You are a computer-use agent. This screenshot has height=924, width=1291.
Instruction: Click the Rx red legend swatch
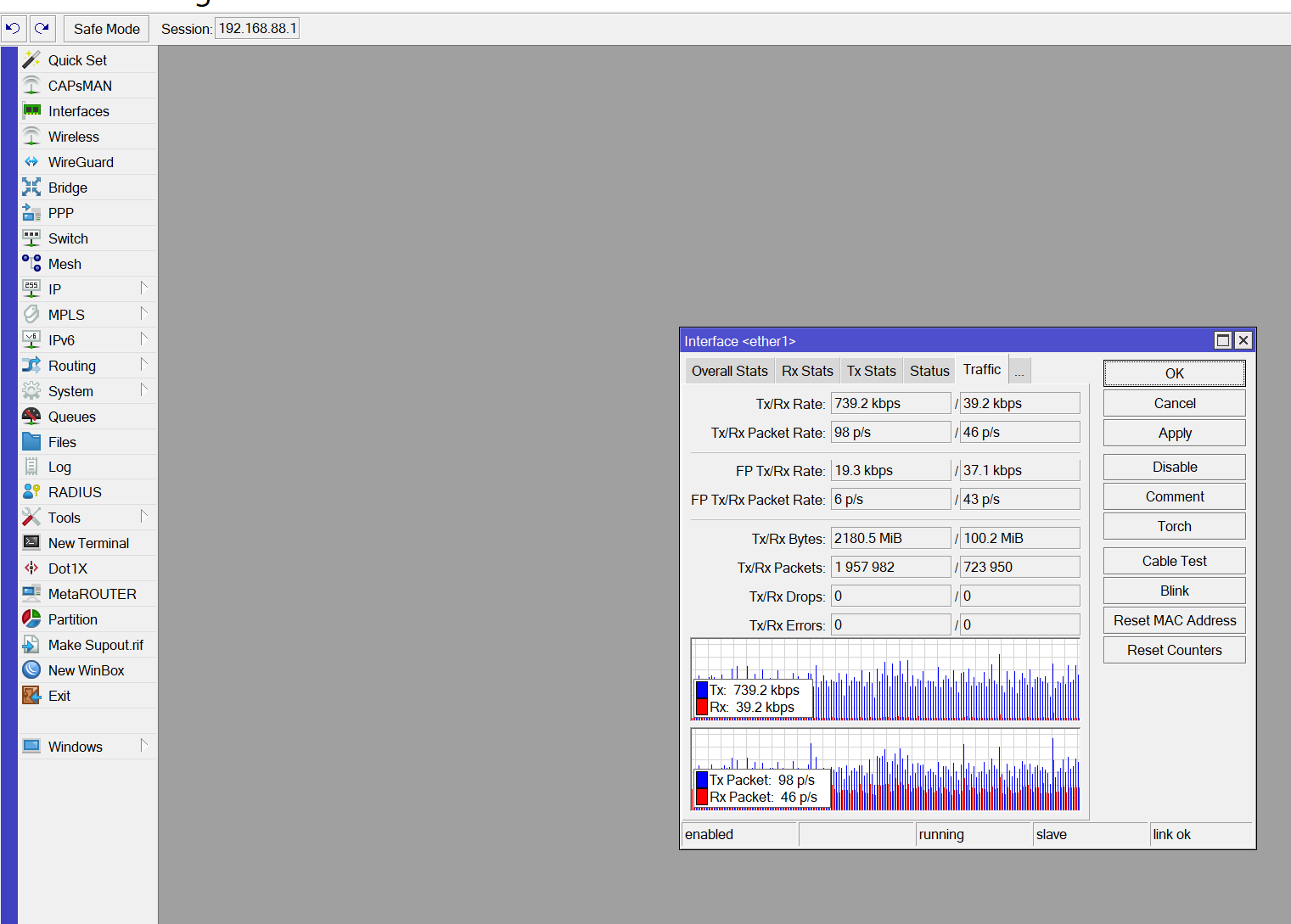[702, 707]
